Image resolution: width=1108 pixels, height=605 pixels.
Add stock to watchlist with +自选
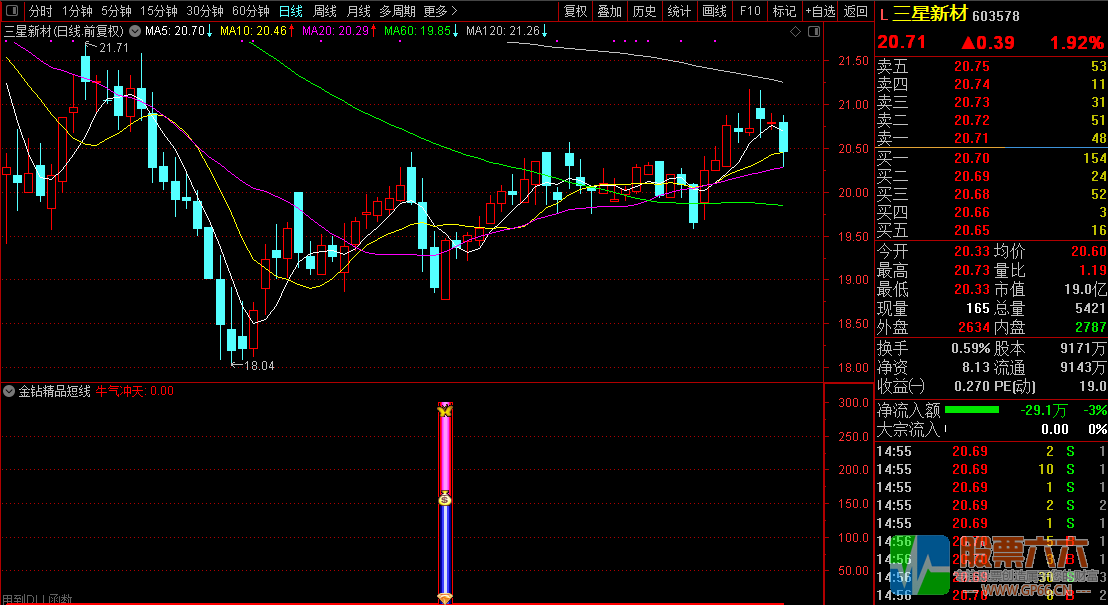[819, 12]
